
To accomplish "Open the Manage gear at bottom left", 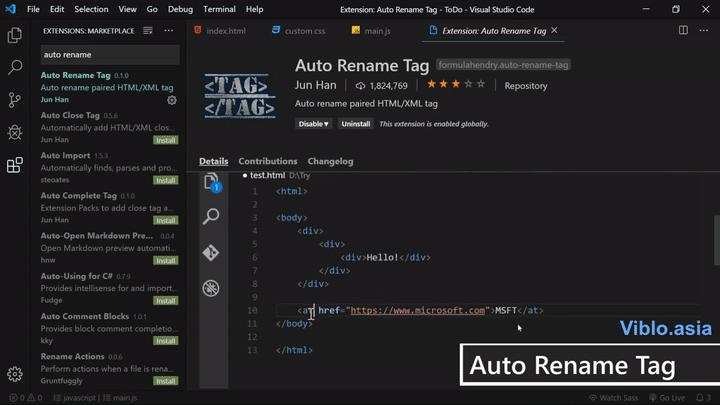I will click(x=15, y=374).
